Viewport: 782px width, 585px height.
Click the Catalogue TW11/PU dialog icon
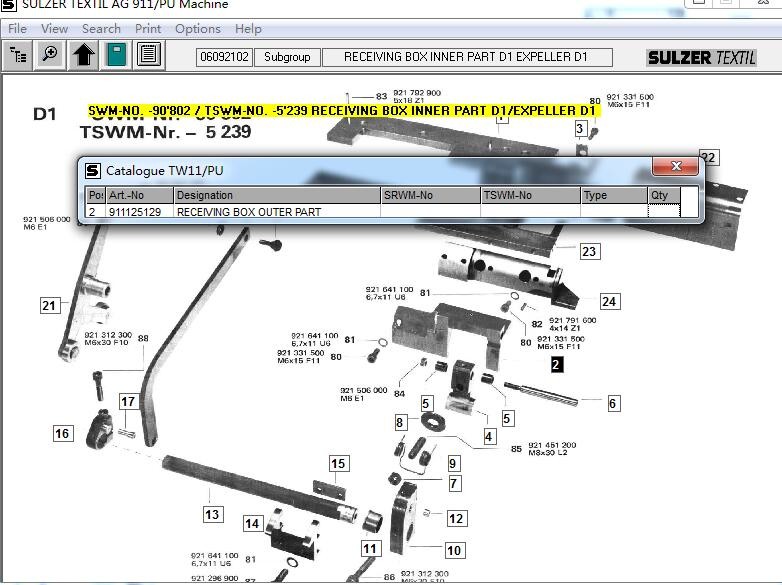point(93,171)
